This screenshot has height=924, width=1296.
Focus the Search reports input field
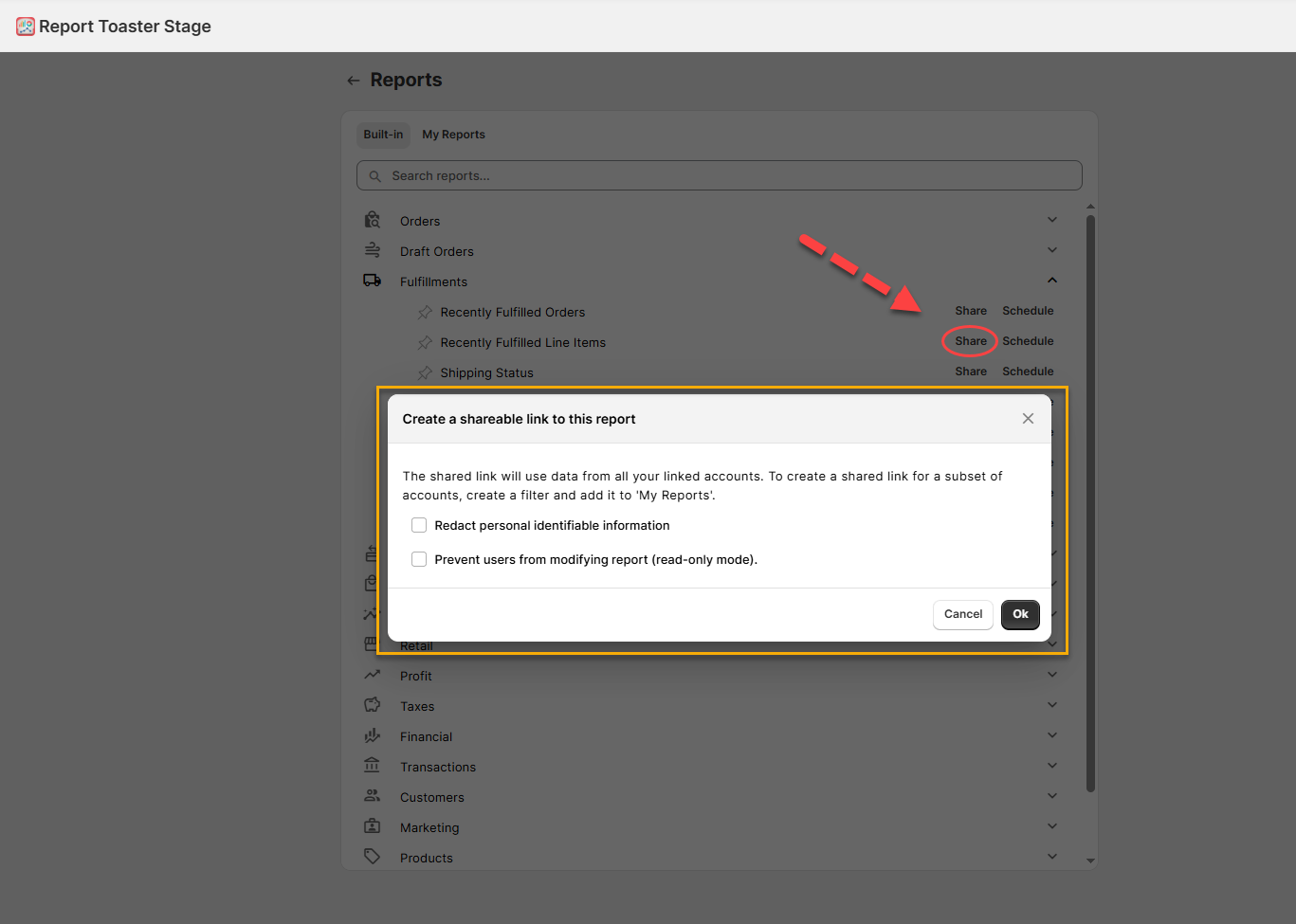(x=720, y=176)
